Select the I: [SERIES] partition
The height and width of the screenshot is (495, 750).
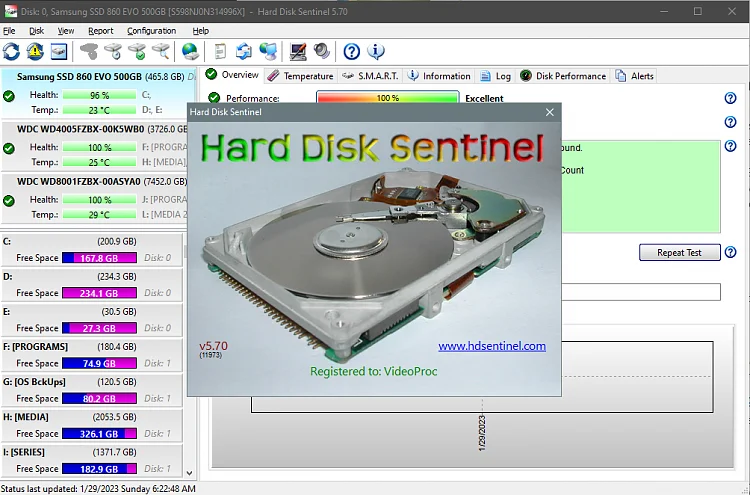91,461
